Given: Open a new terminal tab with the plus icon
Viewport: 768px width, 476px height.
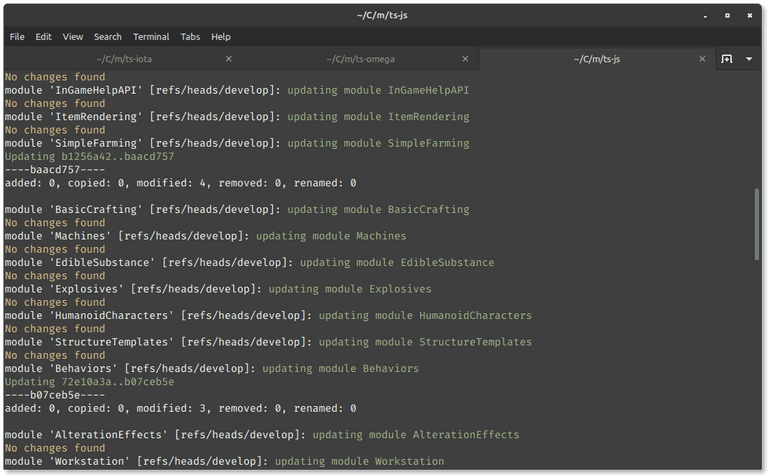Looking at the screenshot, I should (x=727, y=59).
